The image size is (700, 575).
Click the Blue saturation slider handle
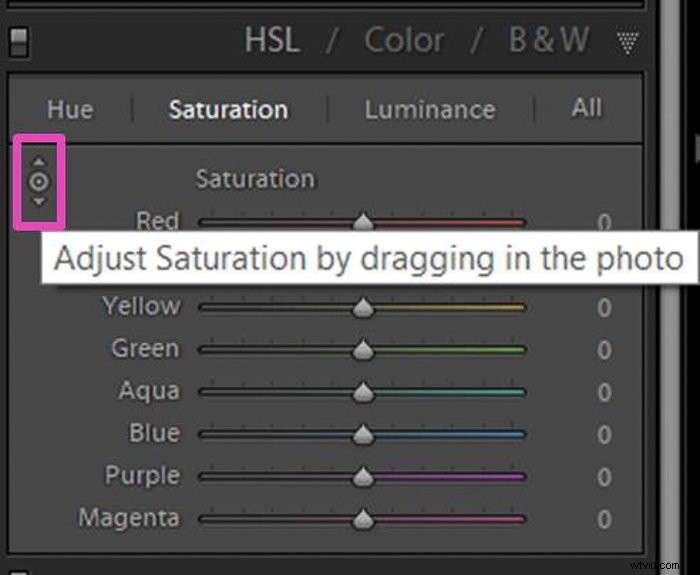tap(363, 434)
